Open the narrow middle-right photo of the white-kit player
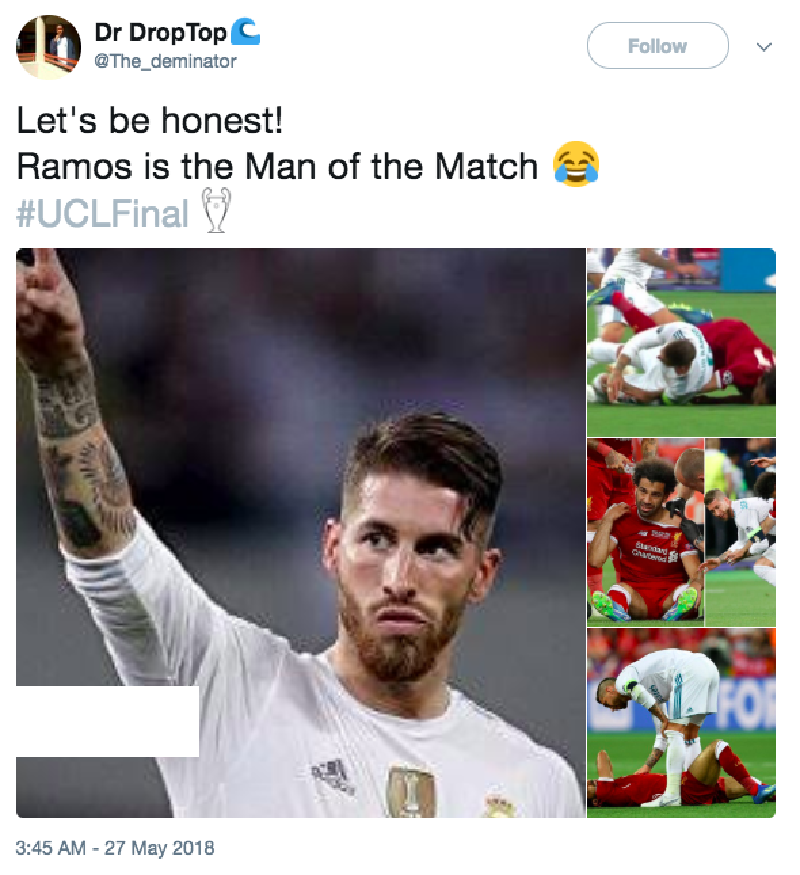This screenshot has height=875, width=800. coord(740,532)
